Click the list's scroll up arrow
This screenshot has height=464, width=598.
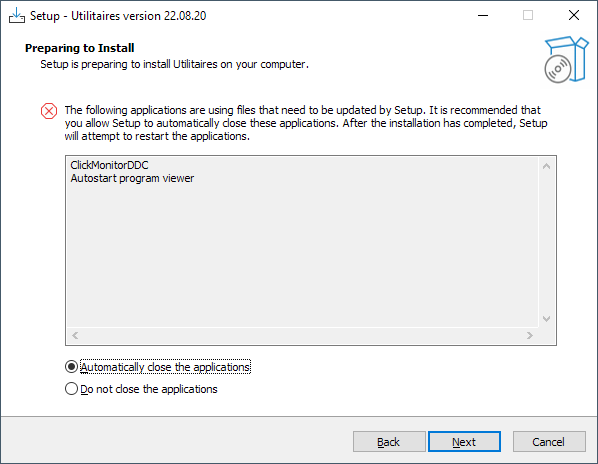pyautogui.click(x=546, y=166)
